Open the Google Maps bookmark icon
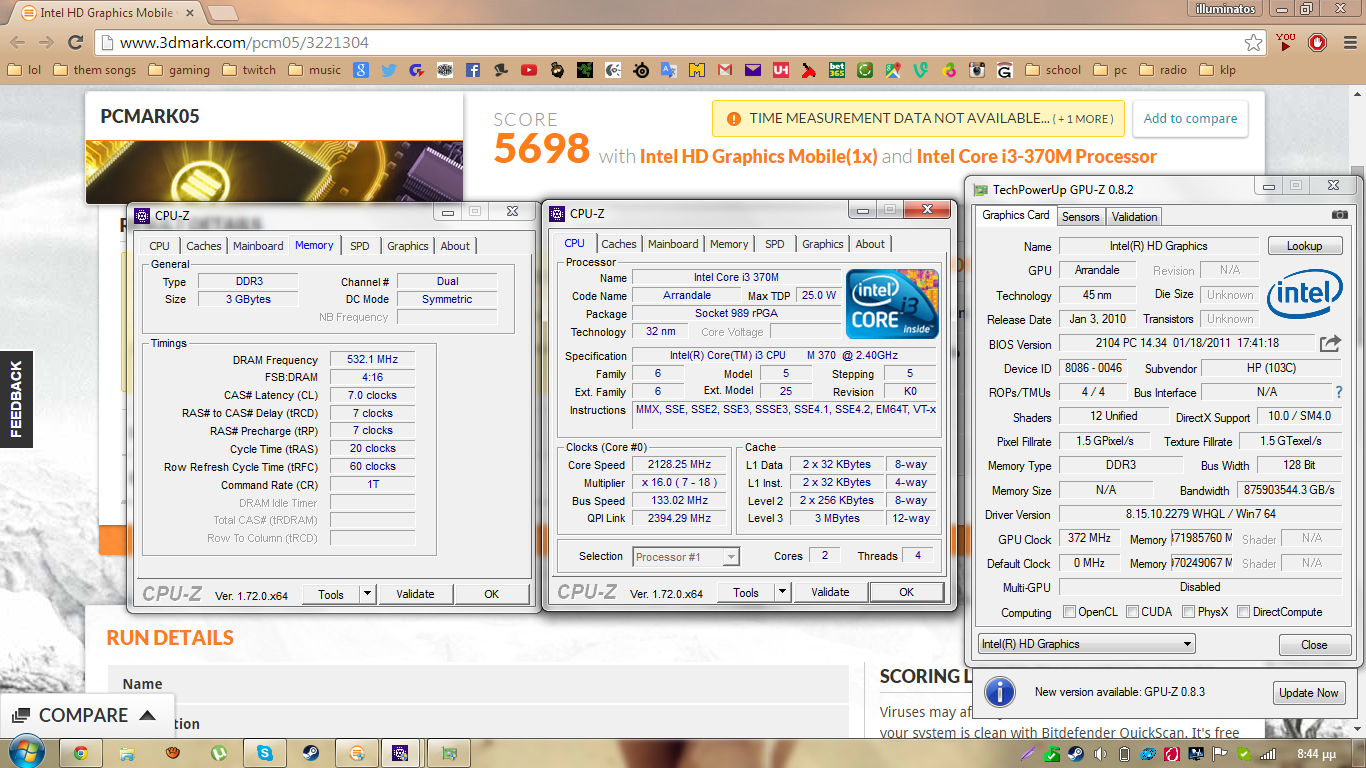Image resolution: width=1366 pixels, height=768 pixels. pyautogui.click(x=893, y=70)
